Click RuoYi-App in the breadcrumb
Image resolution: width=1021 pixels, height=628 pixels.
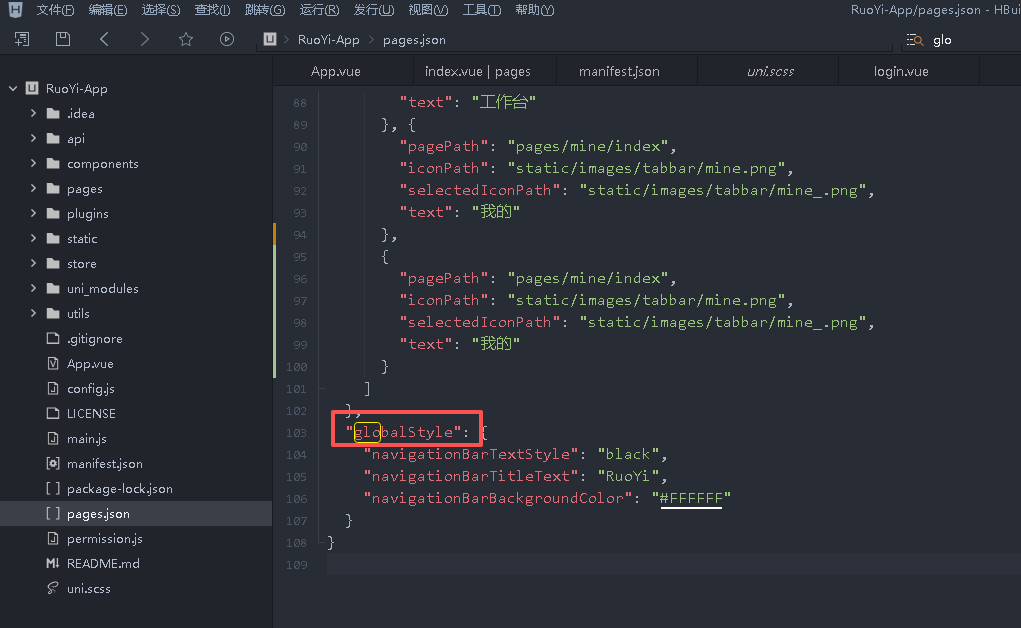328,40
